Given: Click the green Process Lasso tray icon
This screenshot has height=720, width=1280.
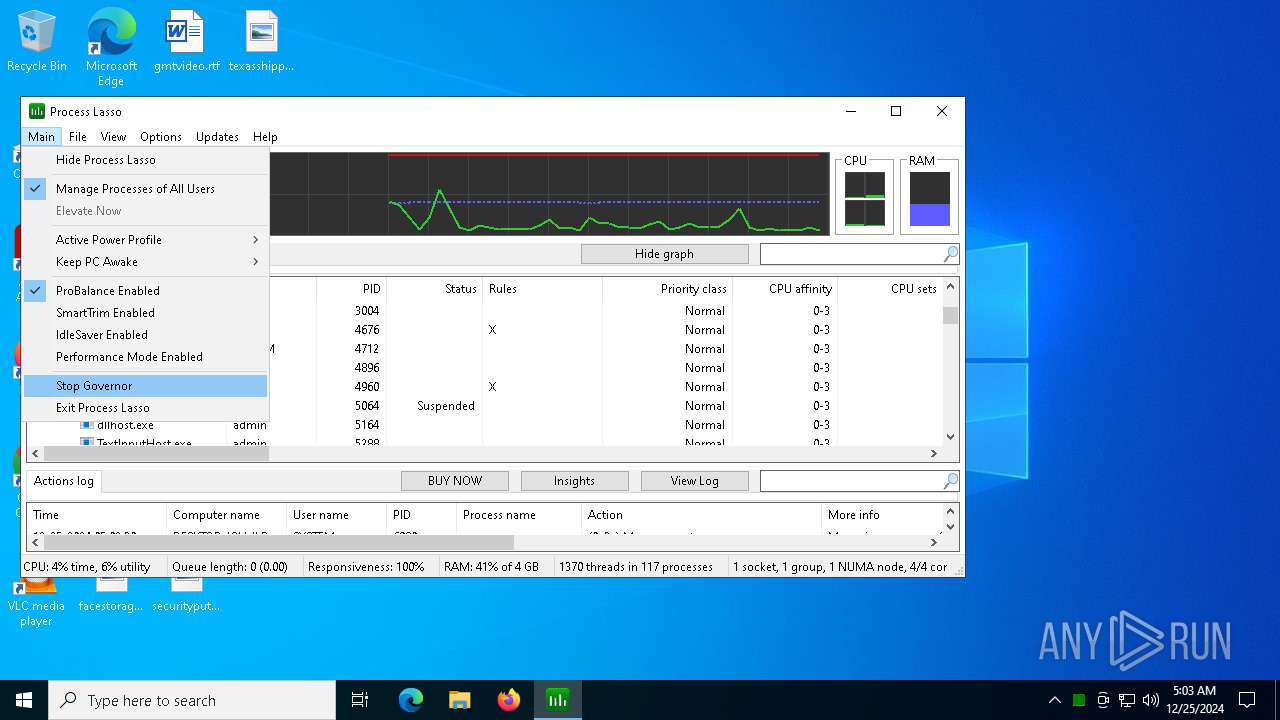Looking at the screenshot, I should point(1079,700).
